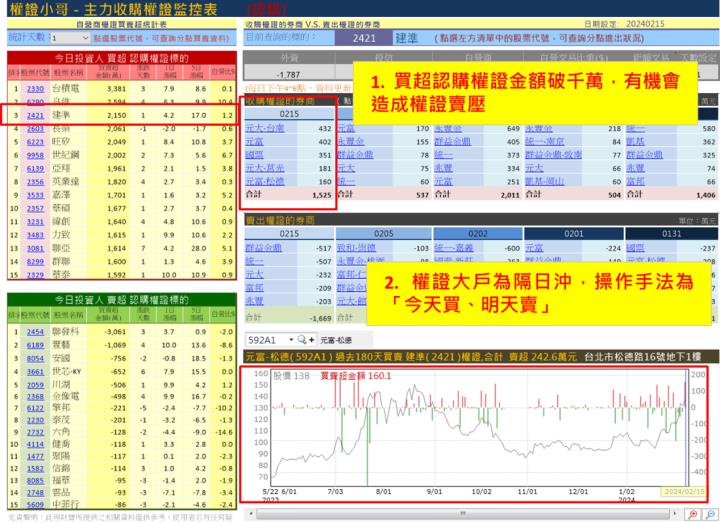Select the 0202 date header in sell table
This screenshot has height=523, width=720.
pos(478,234)
